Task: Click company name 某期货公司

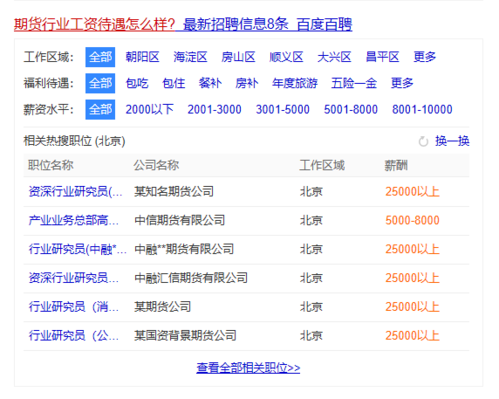Action: point(162,307)
